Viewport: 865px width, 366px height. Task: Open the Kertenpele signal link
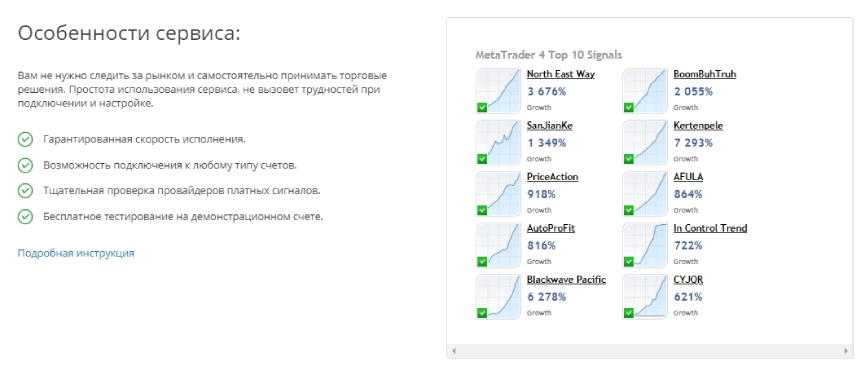698,125
